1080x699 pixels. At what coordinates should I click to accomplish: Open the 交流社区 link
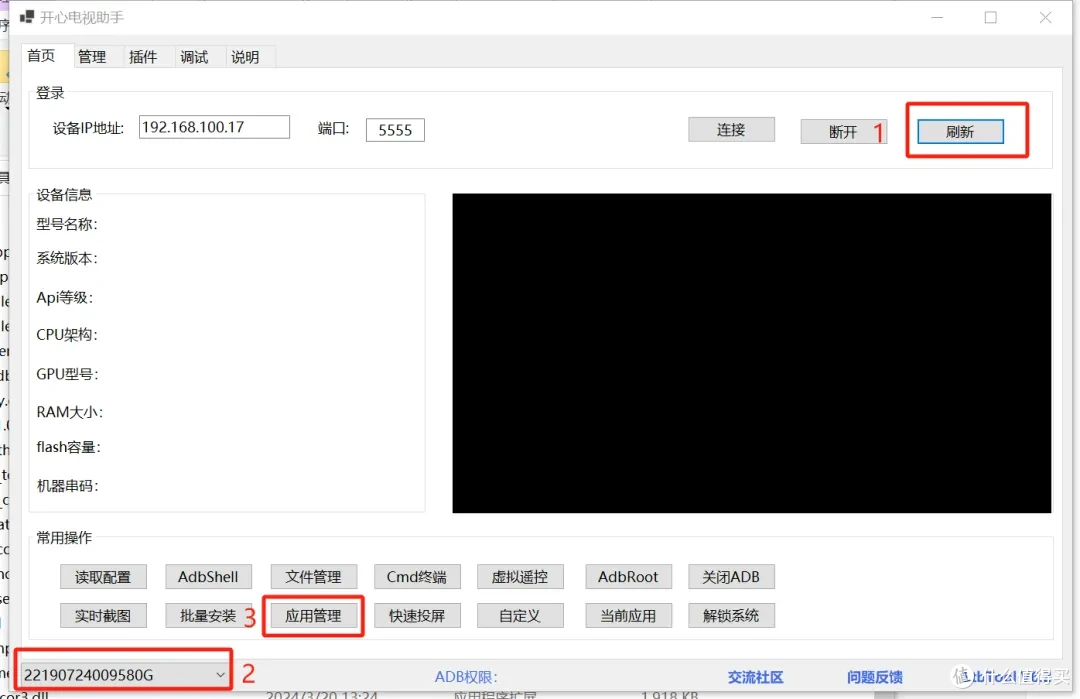(x=756, y=677)
